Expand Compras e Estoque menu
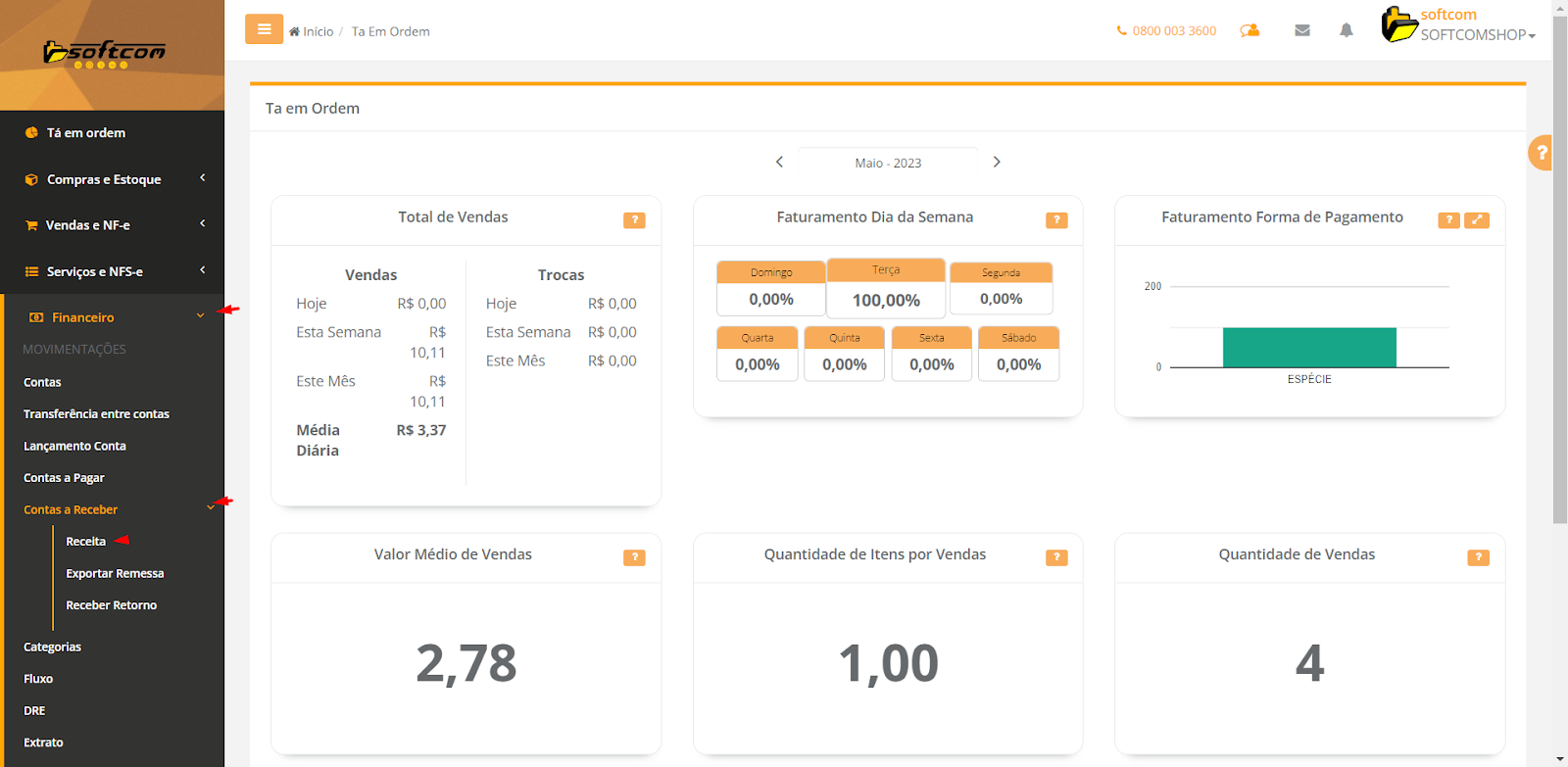The image size is (1568, 767). pos(104,179)
